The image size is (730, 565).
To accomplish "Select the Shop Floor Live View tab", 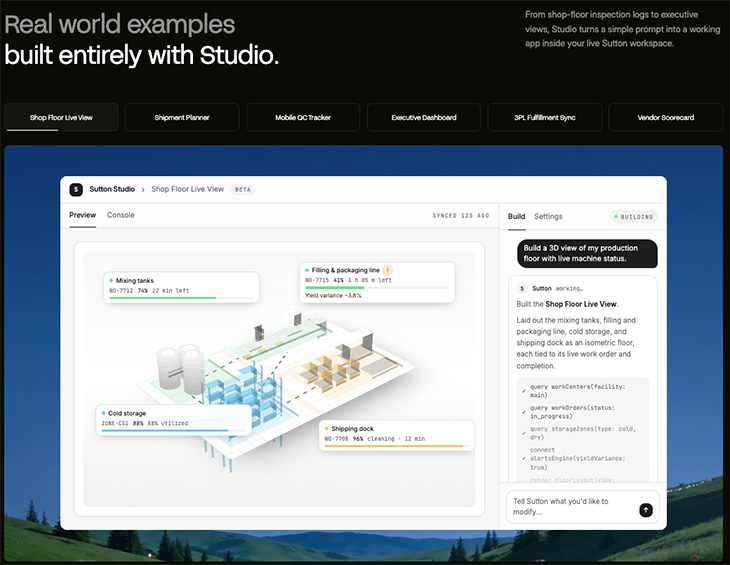I will (x=61, y=117).
